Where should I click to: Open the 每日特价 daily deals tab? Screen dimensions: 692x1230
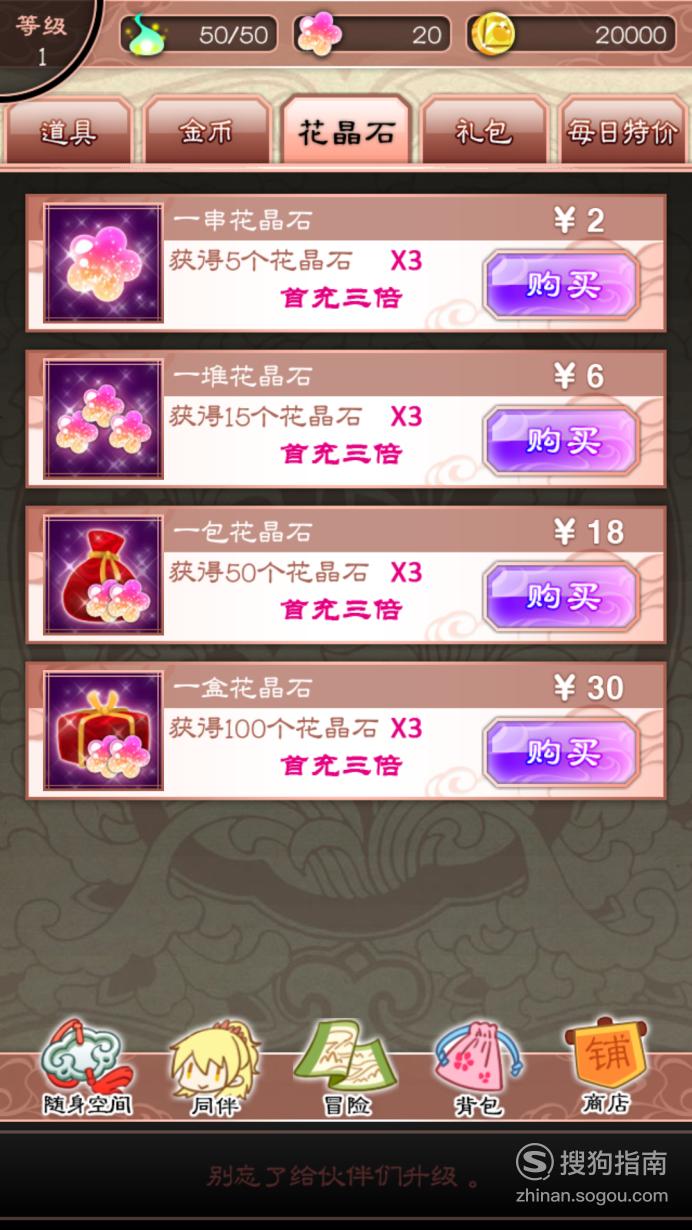(623, 132)
